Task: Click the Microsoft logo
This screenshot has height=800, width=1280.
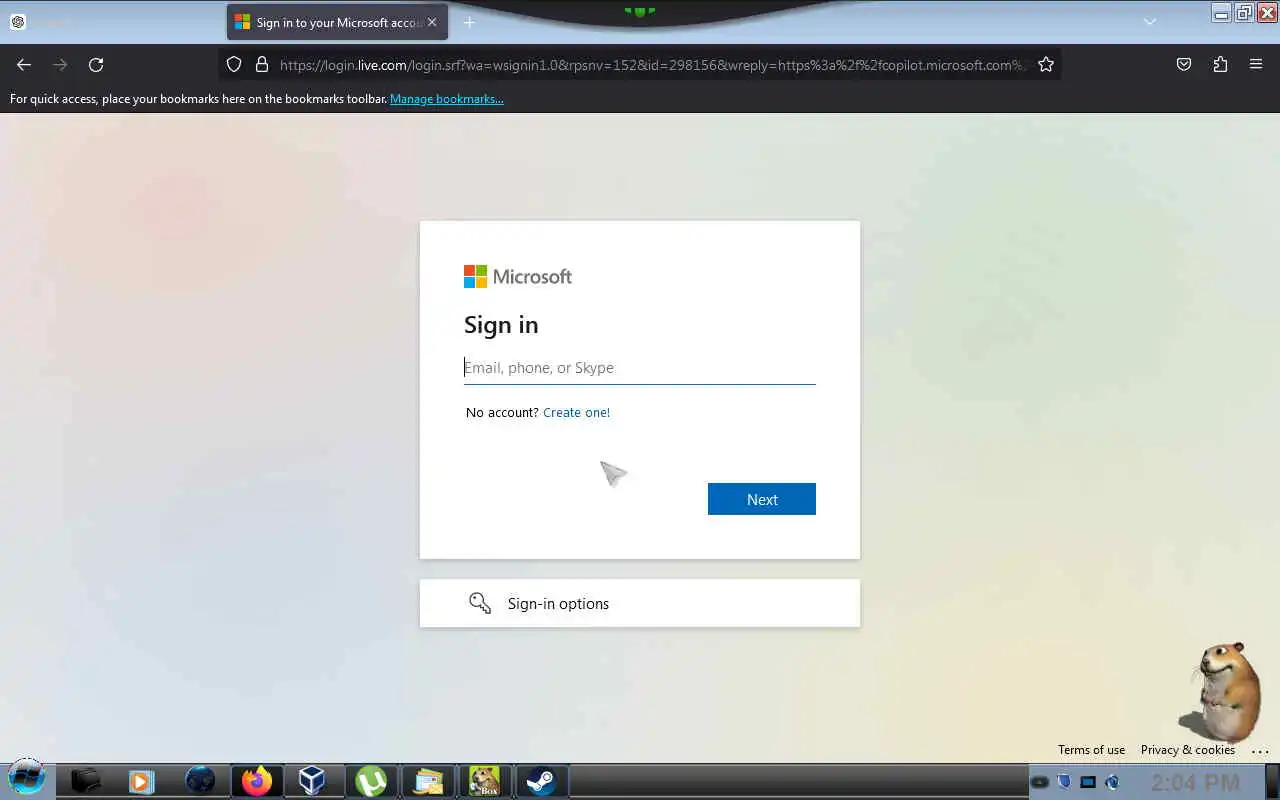Action: [x=518, y=276]
